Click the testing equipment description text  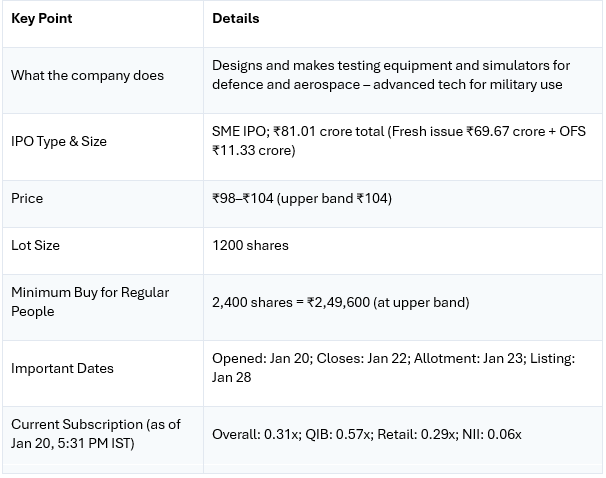(x=390, y=66)
